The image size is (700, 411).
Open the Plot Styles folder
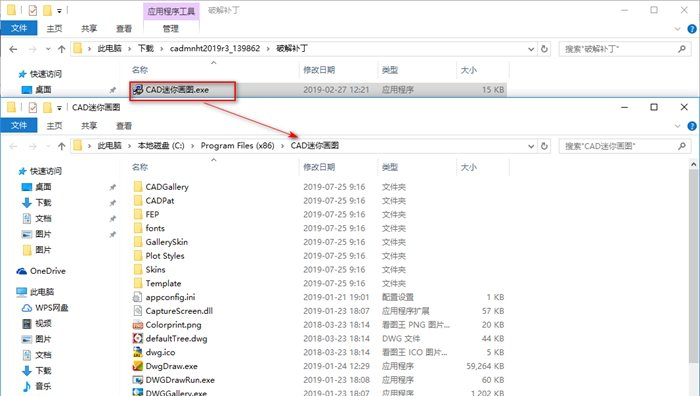pos(164,256)
